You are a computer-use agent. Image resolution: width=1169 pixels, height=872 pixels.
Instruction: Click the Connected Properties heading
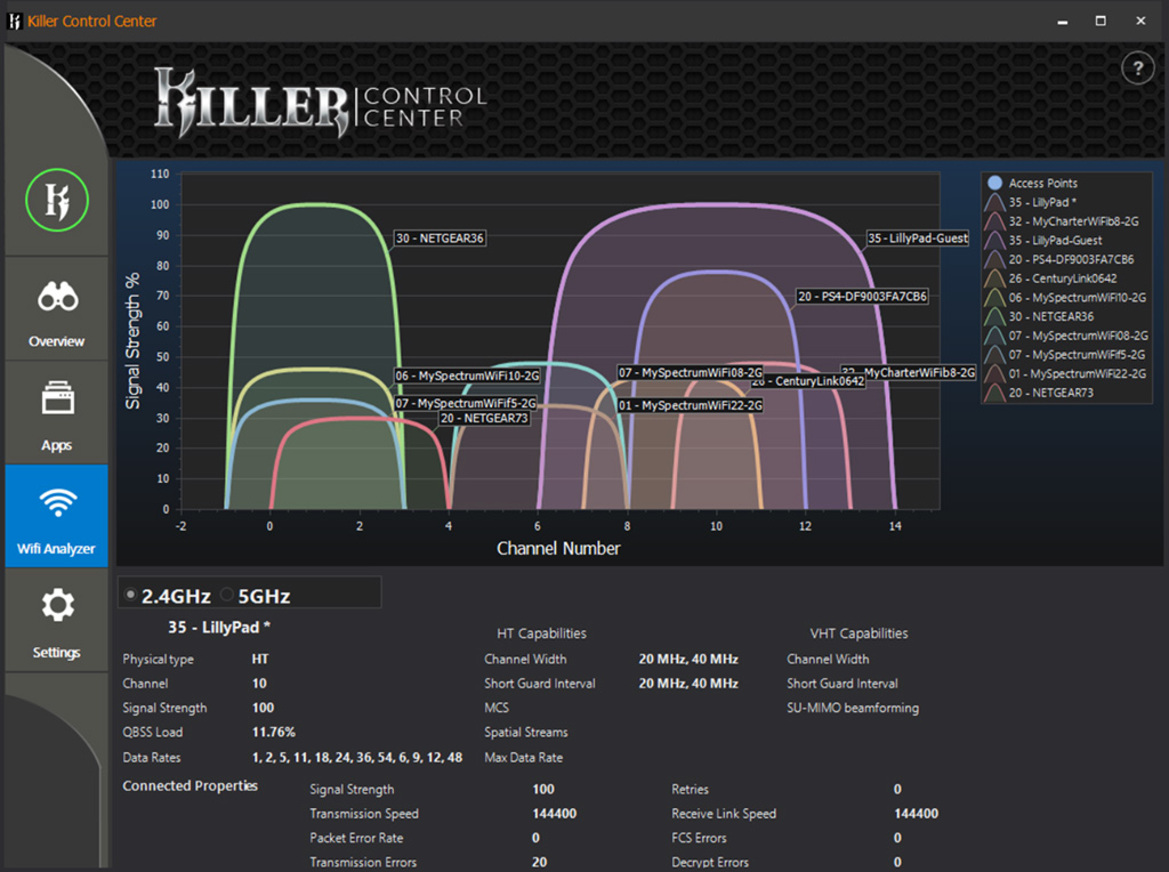190,786
